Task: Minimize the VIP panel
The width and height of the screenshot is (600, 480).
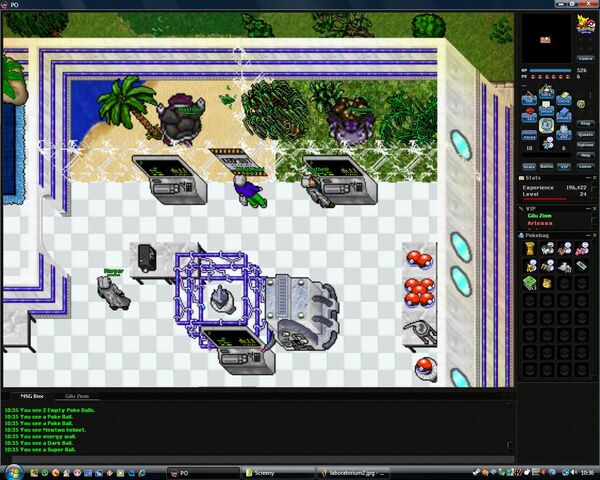Action: (588, 209)
